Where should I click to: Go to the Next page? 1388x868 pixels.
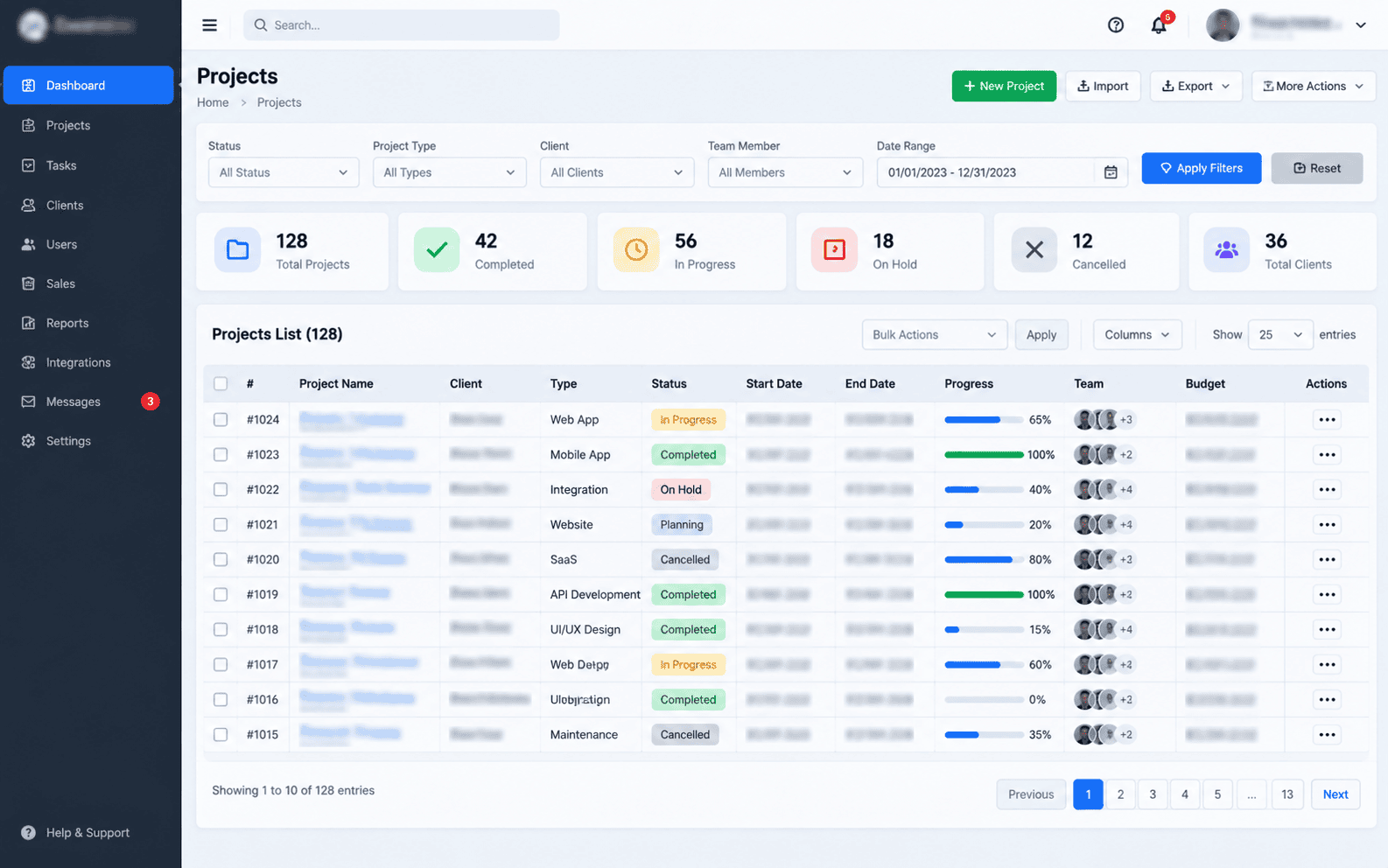[x=1335, y=794]
